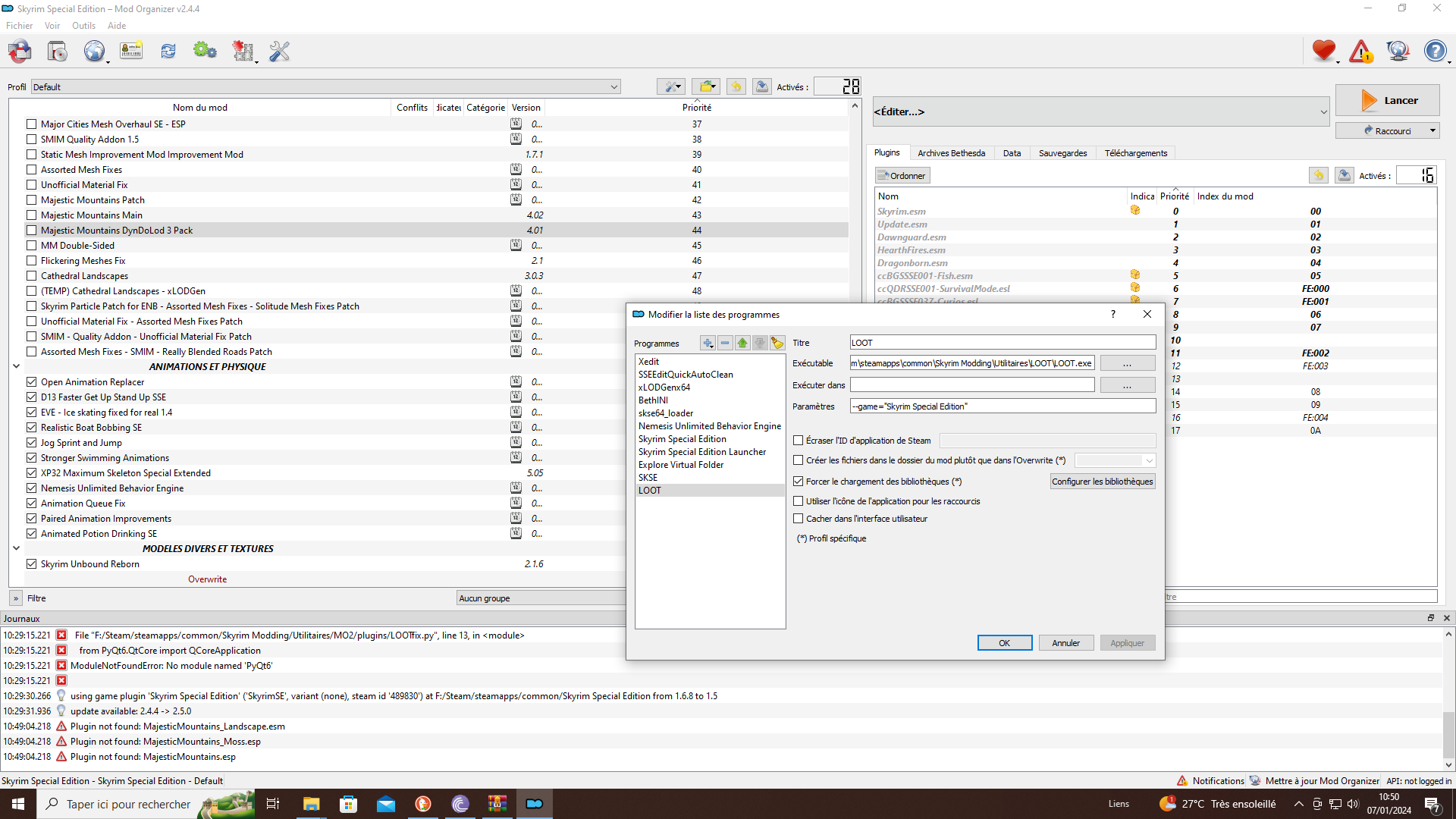The height and width of the screenshot is (819, 1456).
Task: Collapse the ANIMATIONS ET PHYSIQUE separator
Action: point(16,366)
